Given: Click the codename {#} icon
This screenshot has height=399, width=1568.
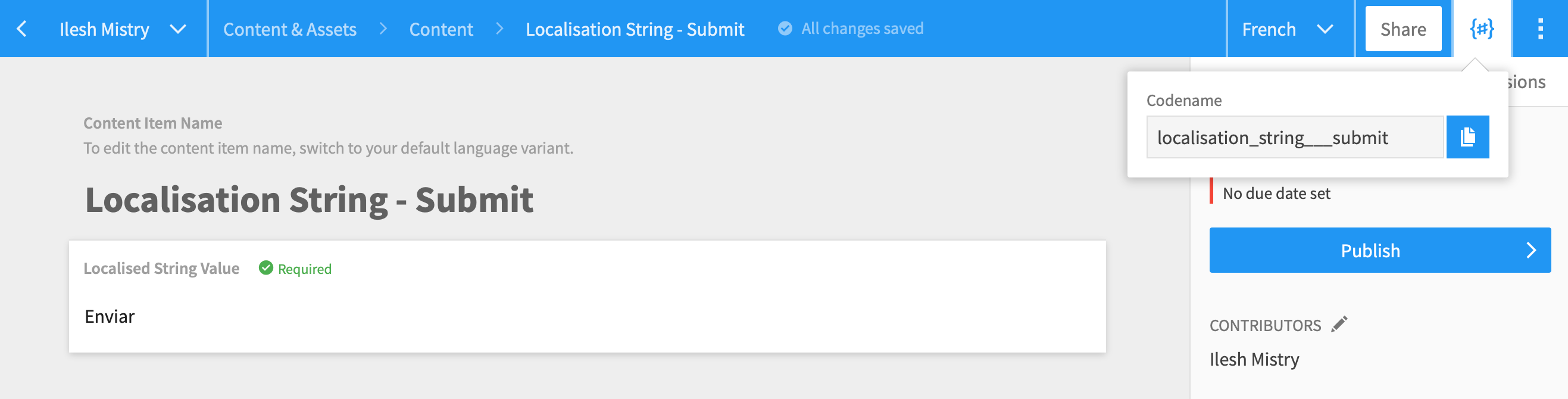Looking at the screenshot, I should pyautogui.click(x=1482, y=29).
